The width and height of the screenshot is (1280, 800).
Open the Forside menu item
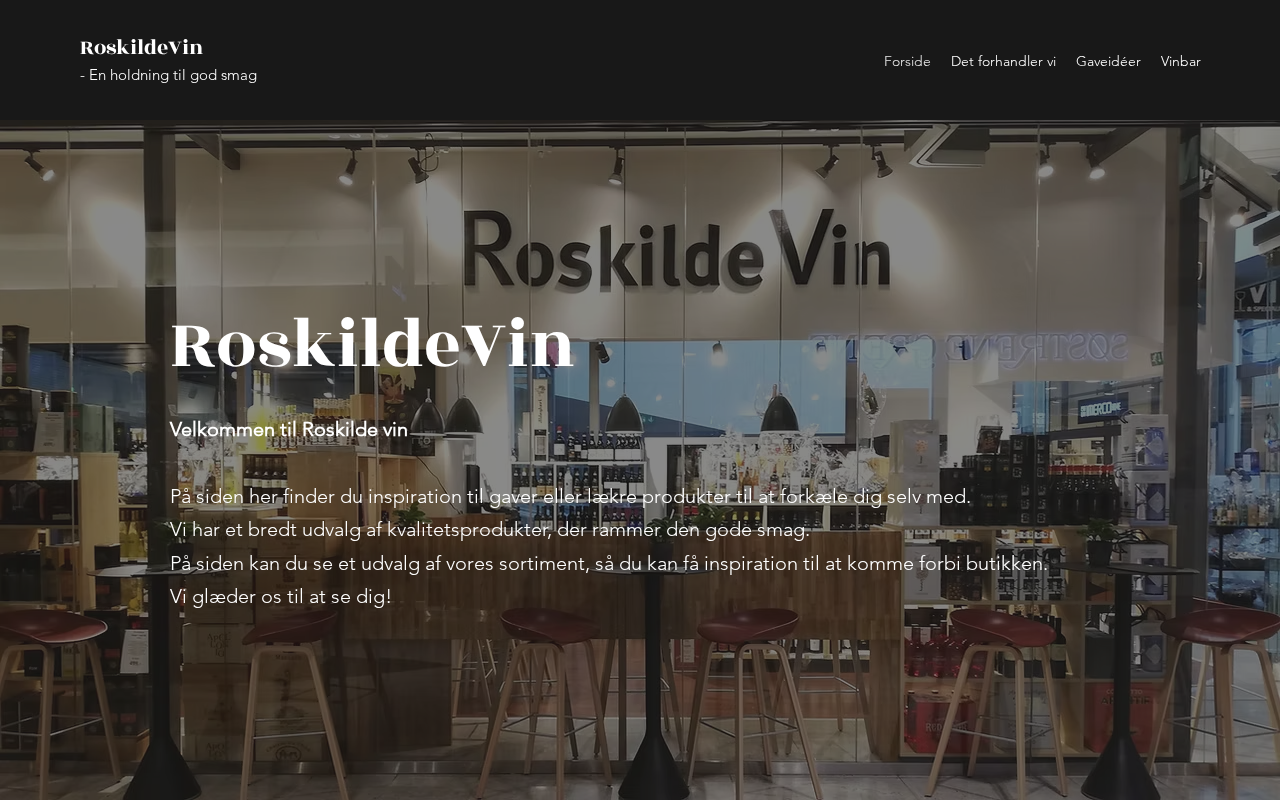[907, 61]
